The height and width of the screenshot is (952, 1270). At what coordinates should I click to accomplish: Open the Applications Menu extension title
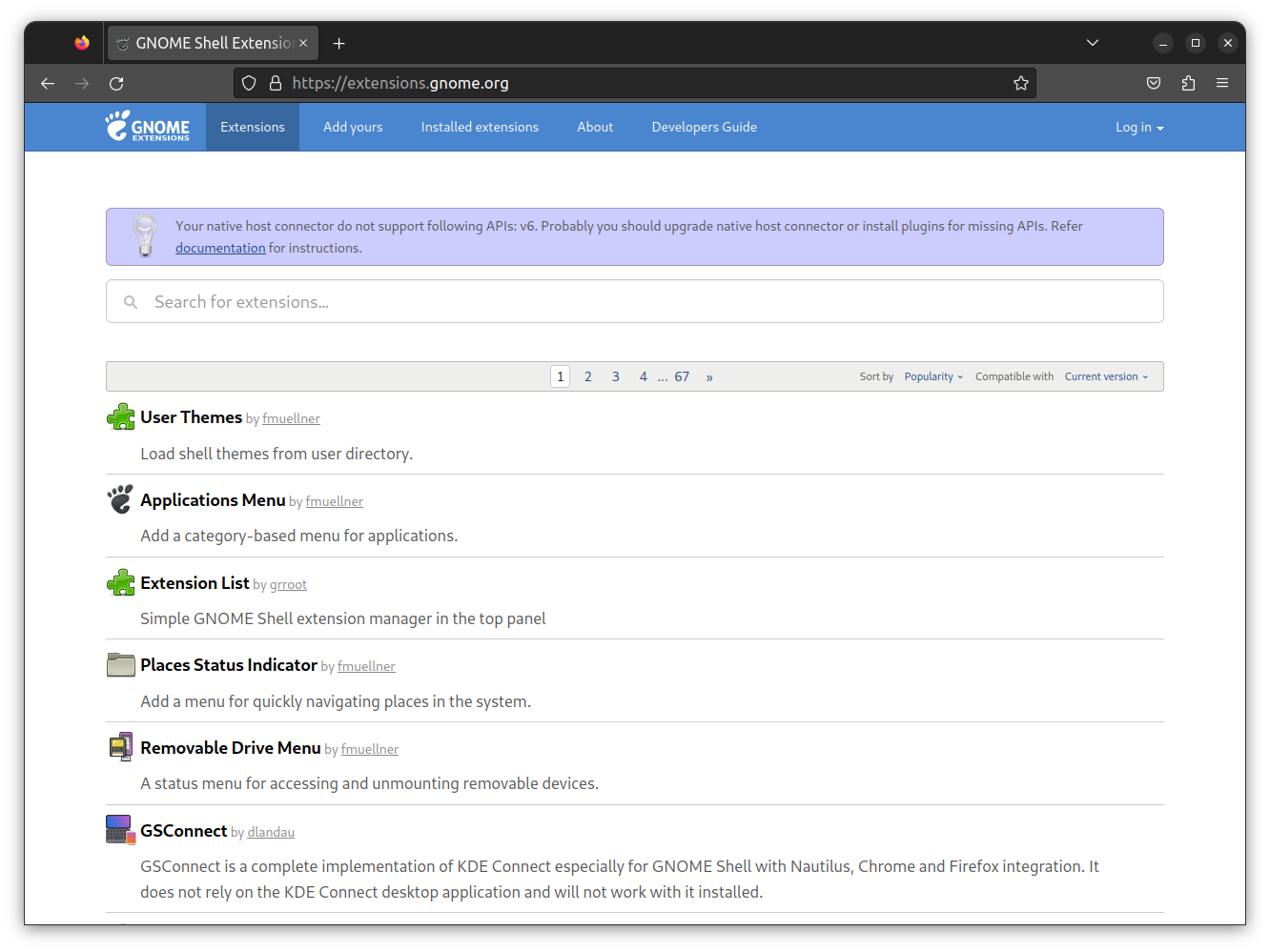click(x=213, y=500)
